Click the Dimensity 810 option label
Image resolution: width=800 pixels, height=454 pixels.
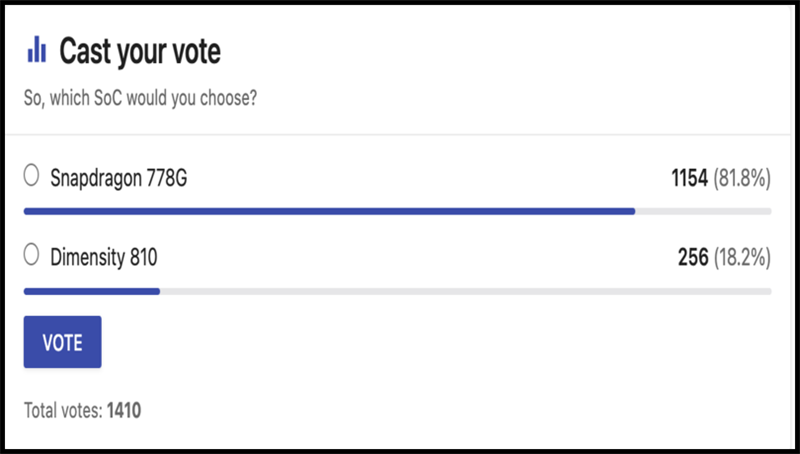click(103, 258)
